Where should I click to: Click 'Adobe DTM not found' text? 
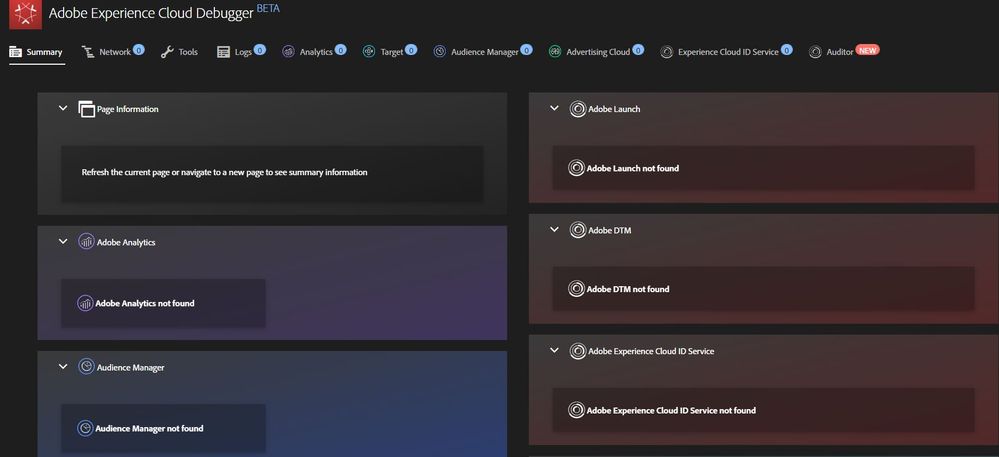(x=628, y=289)
